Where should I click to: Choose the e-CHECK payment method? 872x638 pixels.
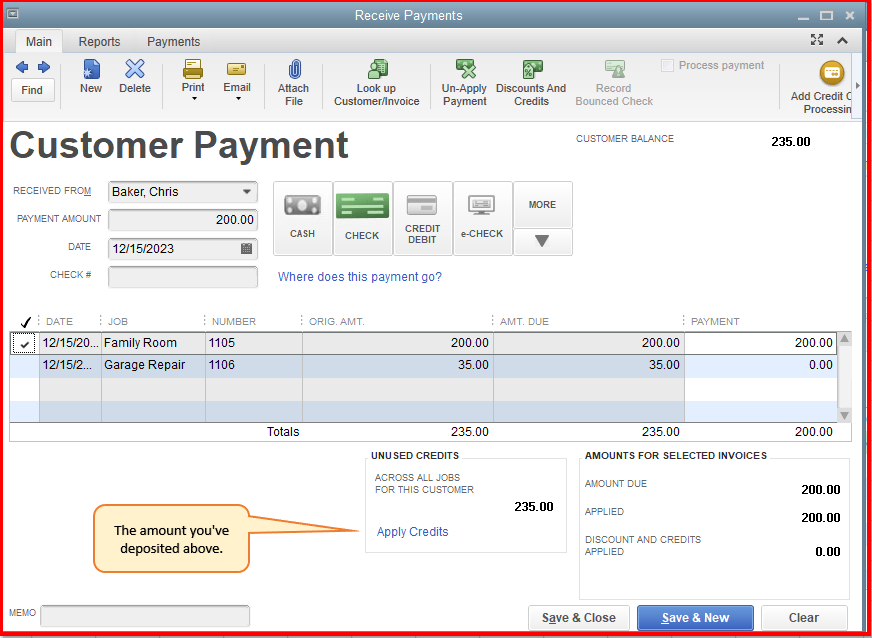(482, 218)
